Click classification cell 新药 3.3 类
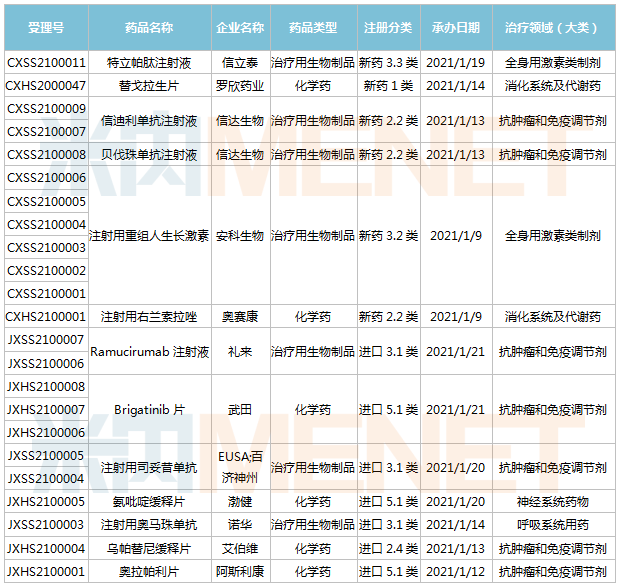The image size is (620, 587). click(388, 62)
